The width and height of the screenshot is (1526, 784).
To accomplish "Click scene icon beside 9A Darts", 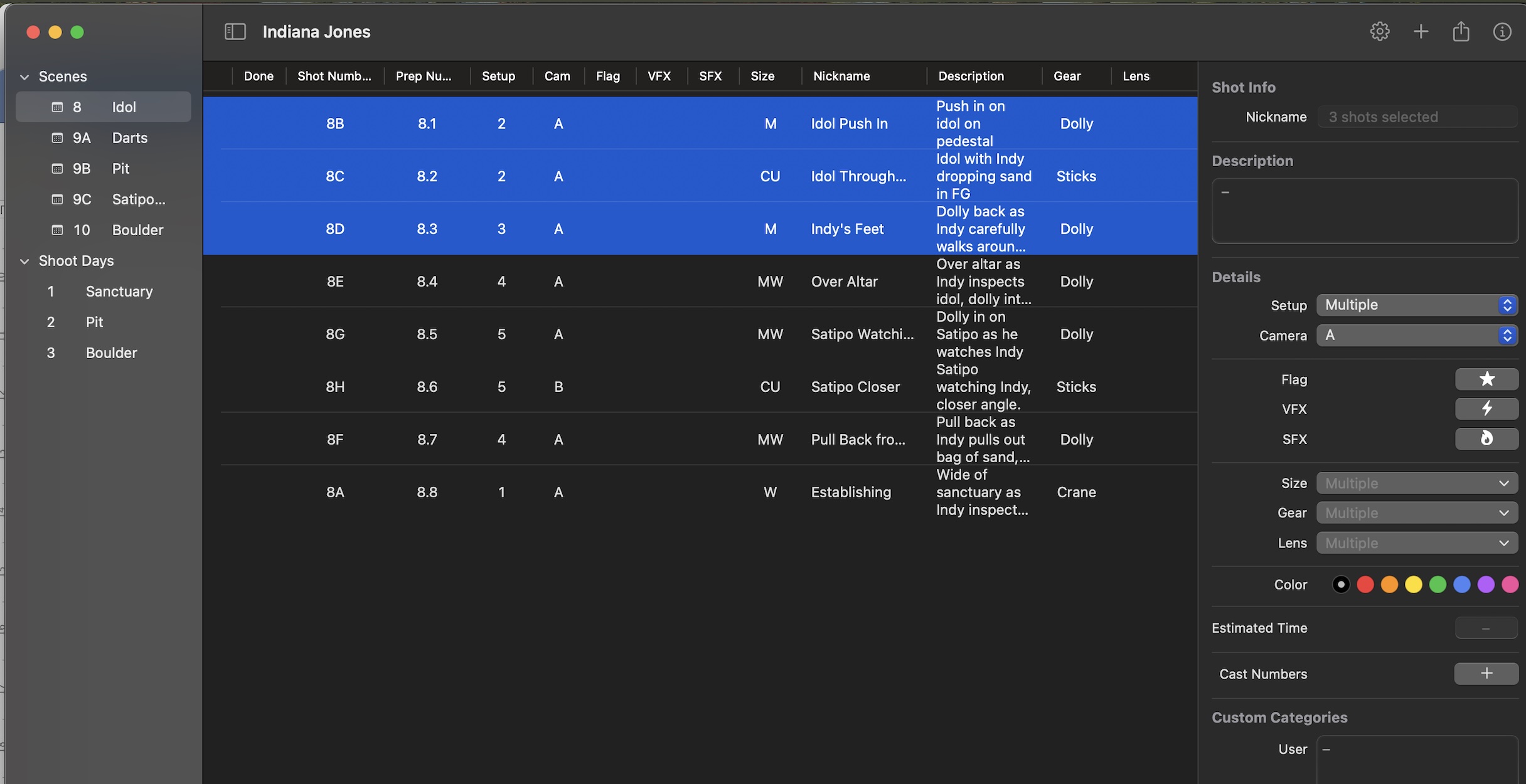I will [x=57, y=138].
